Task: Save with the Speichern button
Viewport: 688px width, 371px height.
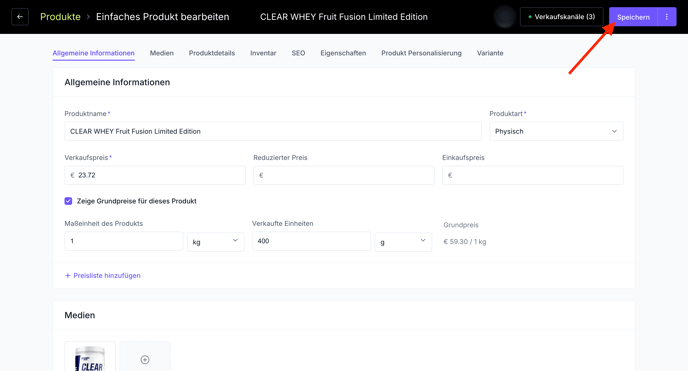Action: tap(633, 17)
